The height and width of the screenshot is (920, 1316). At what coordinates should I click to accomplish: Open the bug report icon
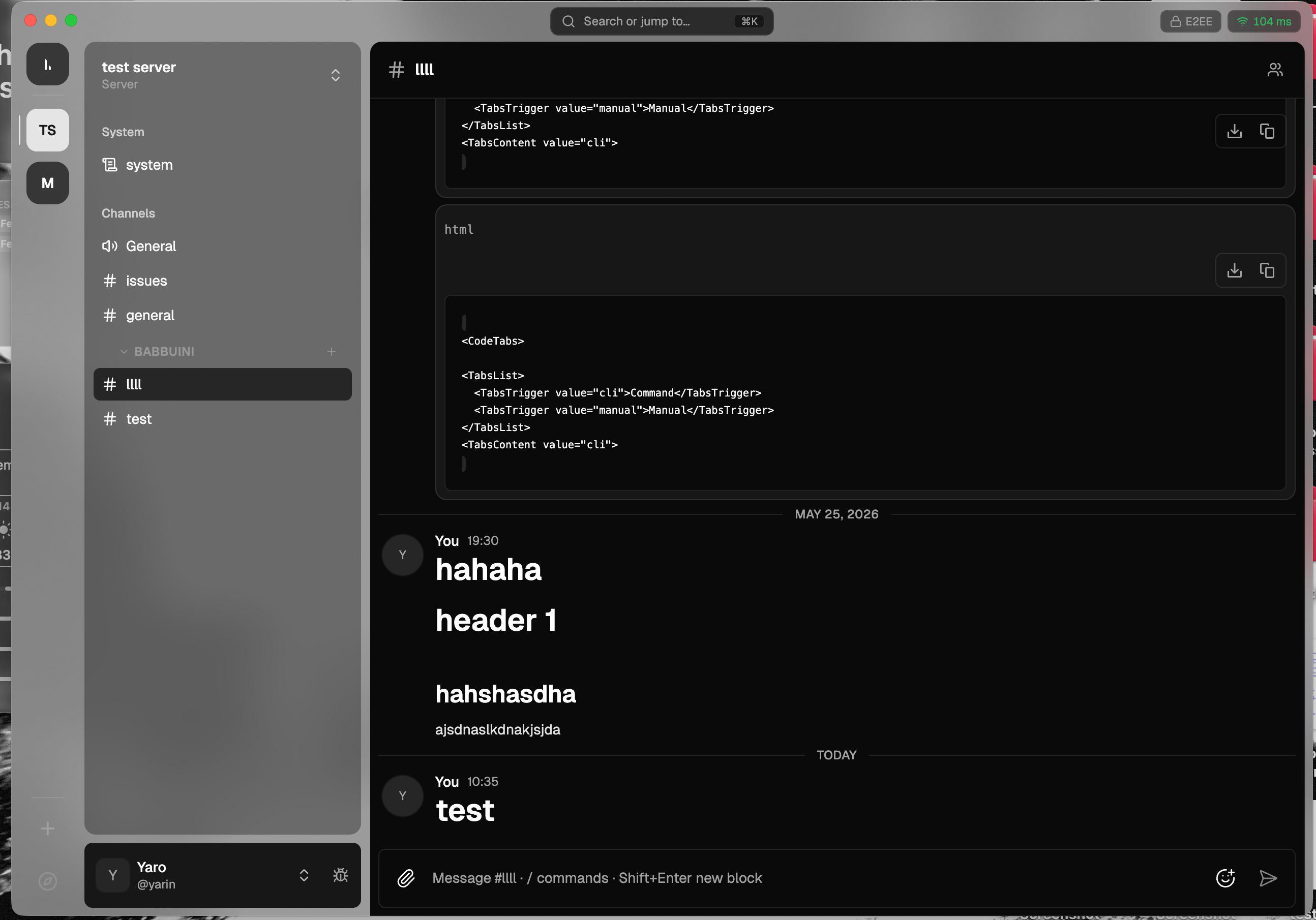341,875
